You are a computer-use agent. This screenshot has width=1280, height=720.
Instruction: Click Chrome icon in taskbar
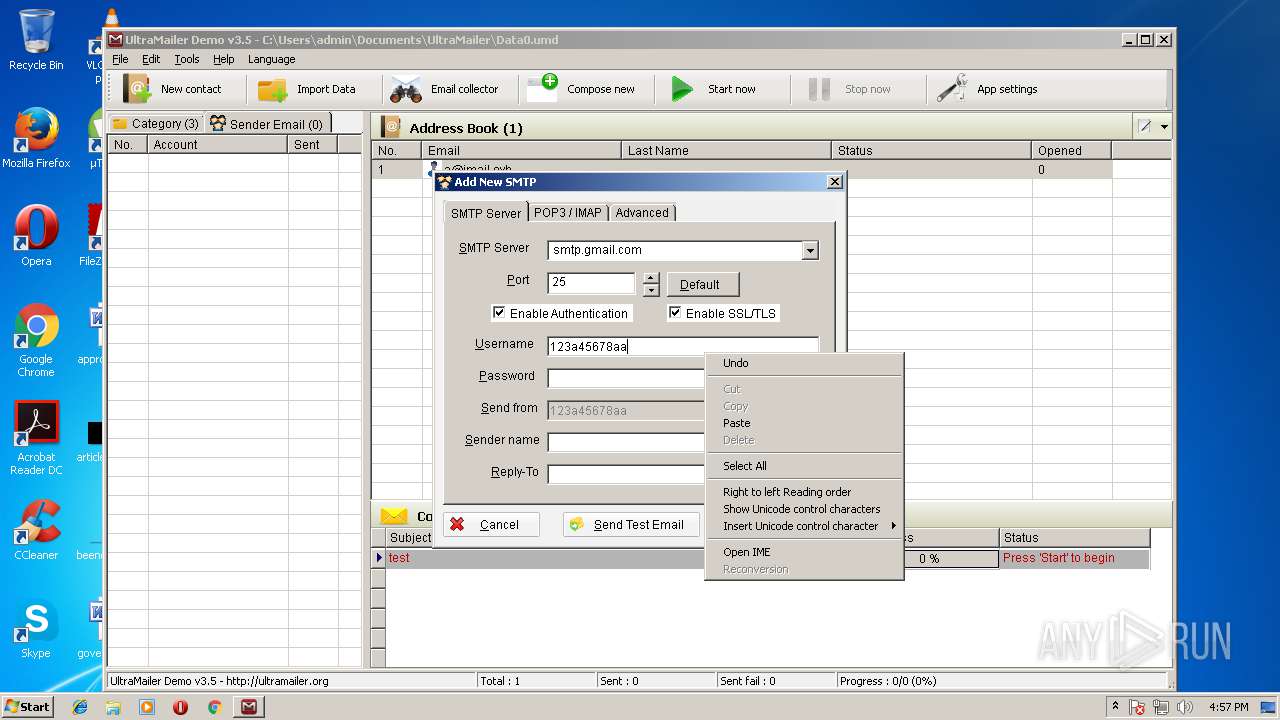coord(214,707)
